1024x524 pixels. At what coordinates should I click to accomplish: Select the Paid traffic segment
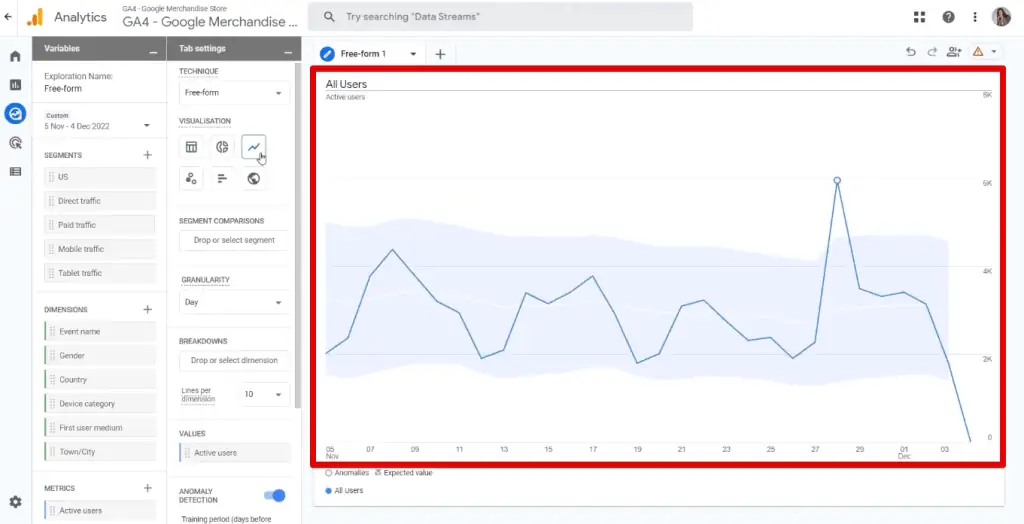click(100, 225)
